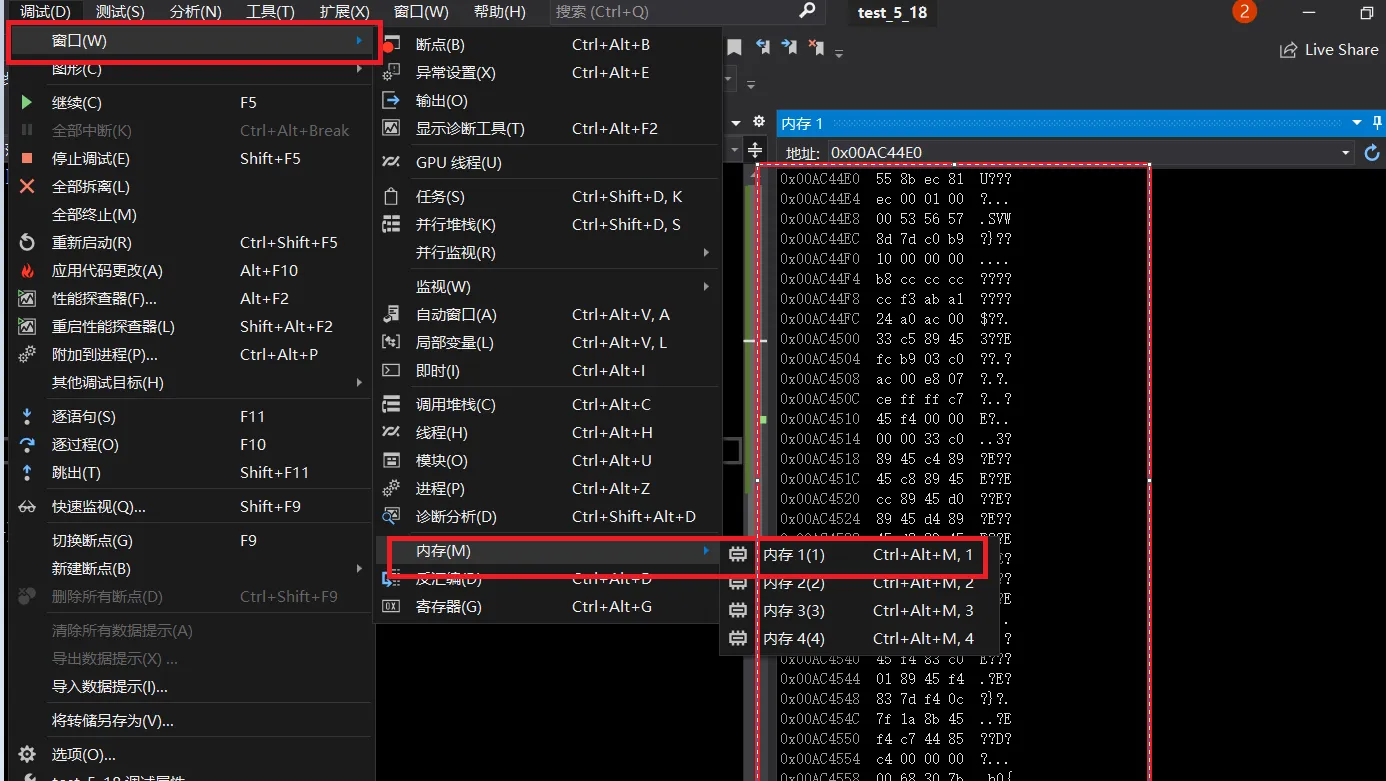
Task: Select 全部拆离(L)
Action: 191,187
